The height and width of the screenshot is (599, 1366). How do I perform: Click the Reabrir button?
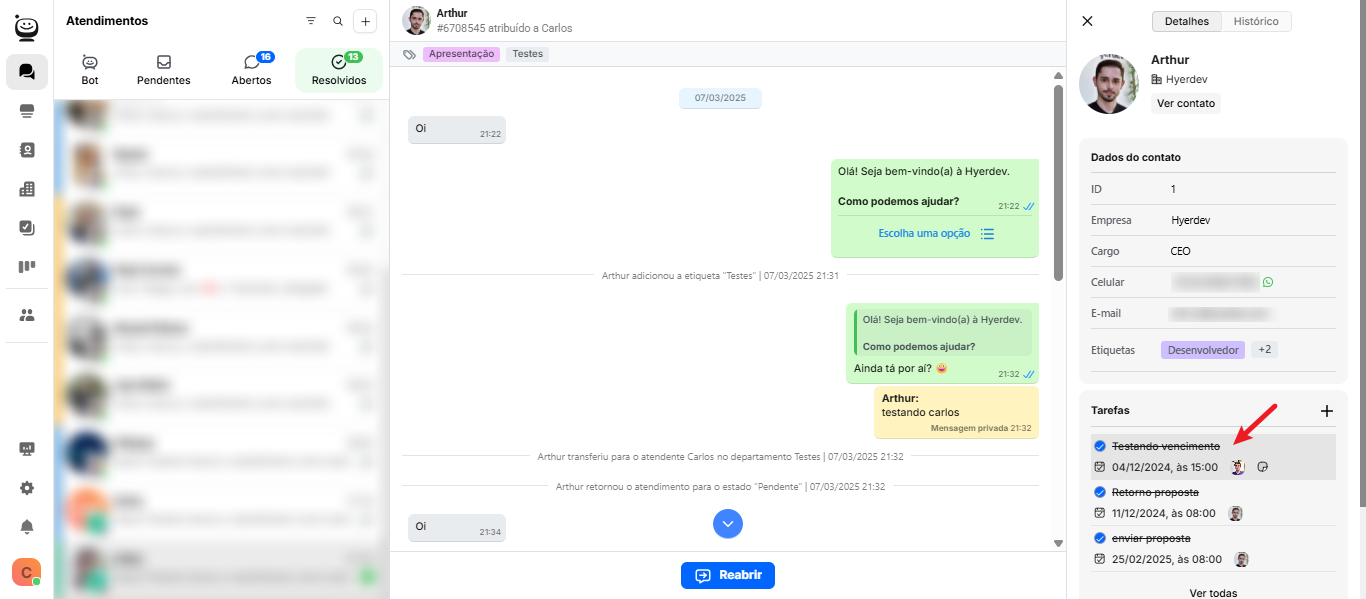point(728,575)
